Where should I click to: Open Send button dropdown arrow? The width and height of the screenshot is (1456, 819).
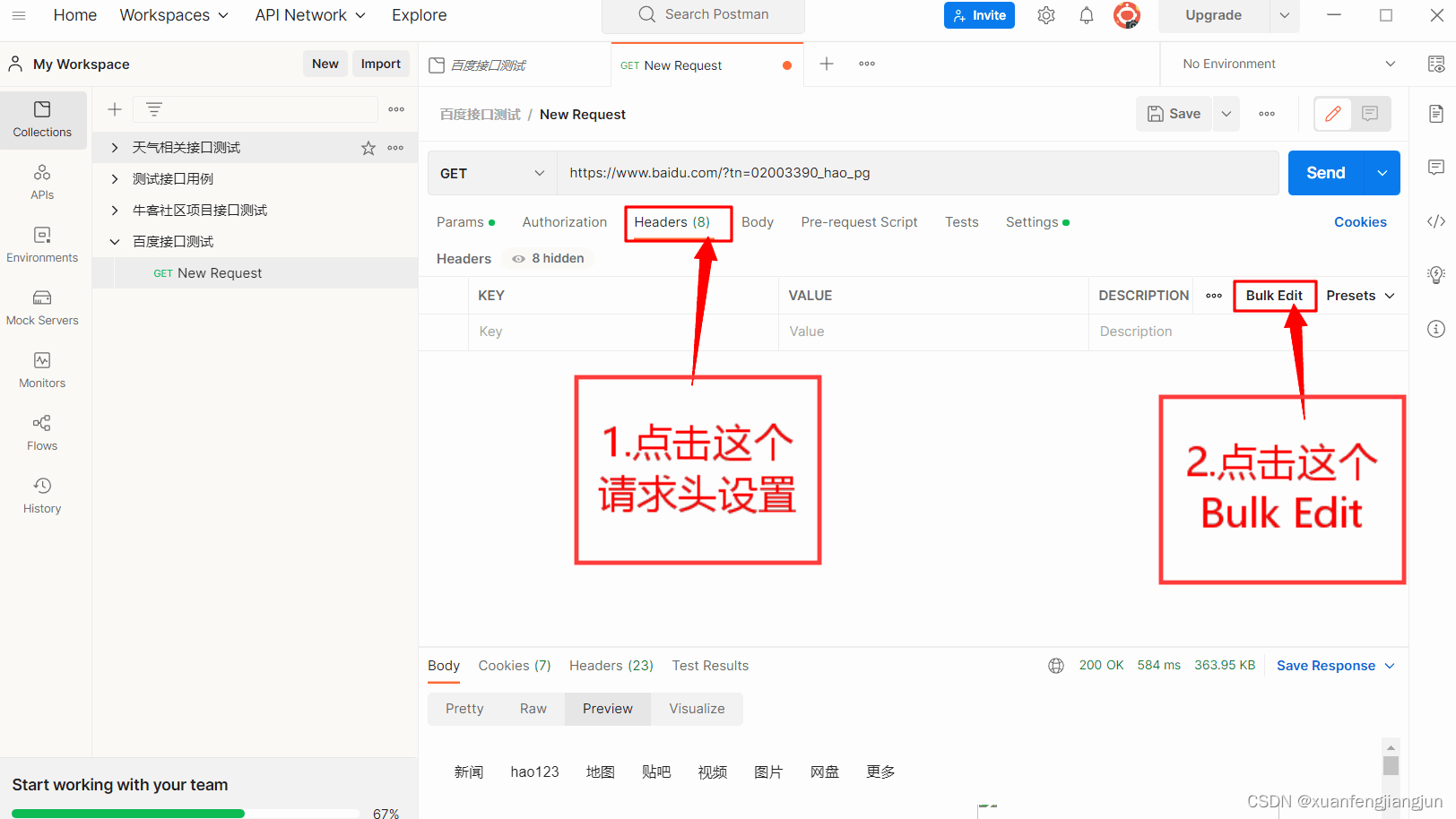(x=1382, y=173)
